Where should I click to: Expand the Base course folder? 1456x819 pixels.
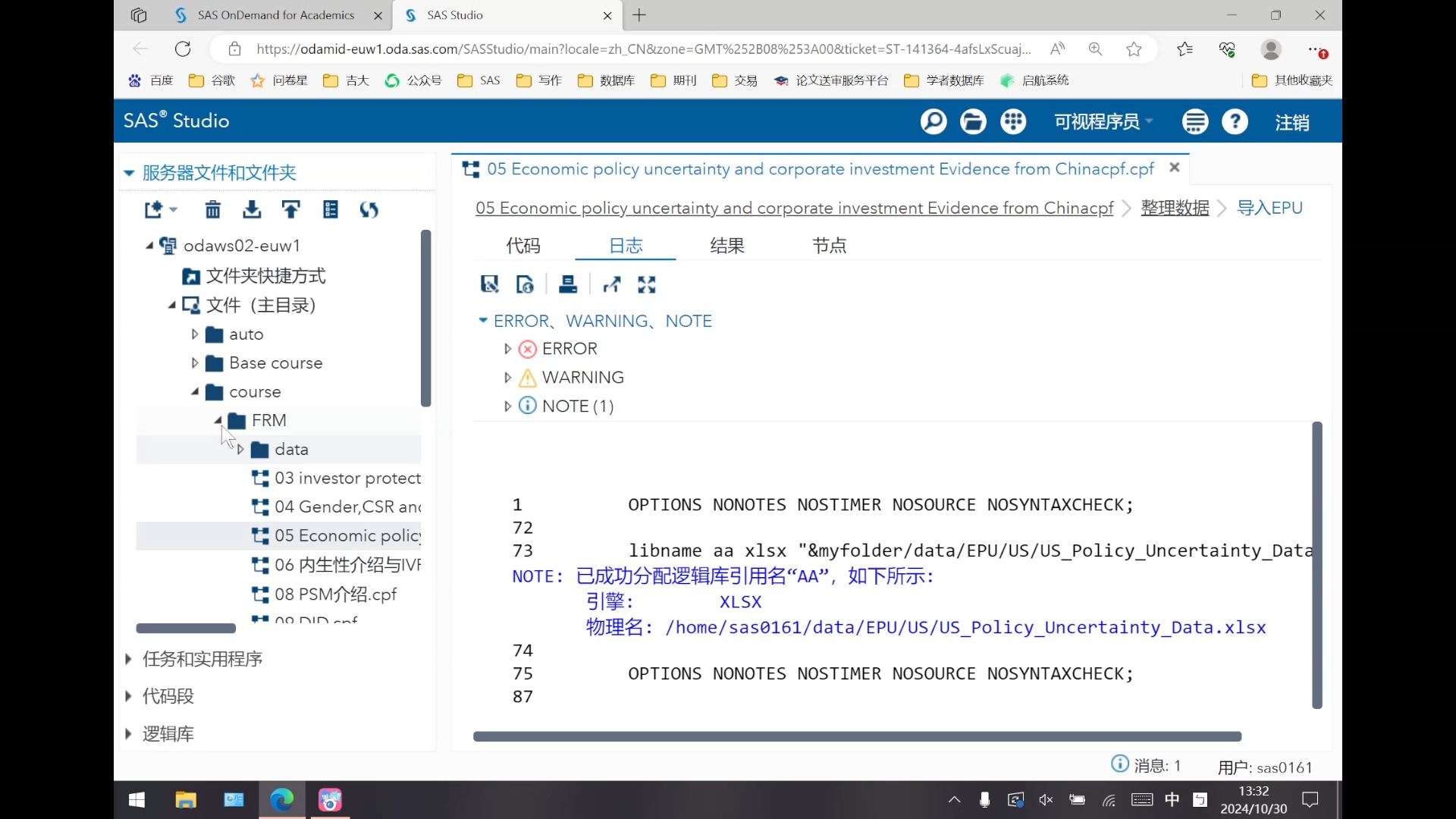point(195,362)
